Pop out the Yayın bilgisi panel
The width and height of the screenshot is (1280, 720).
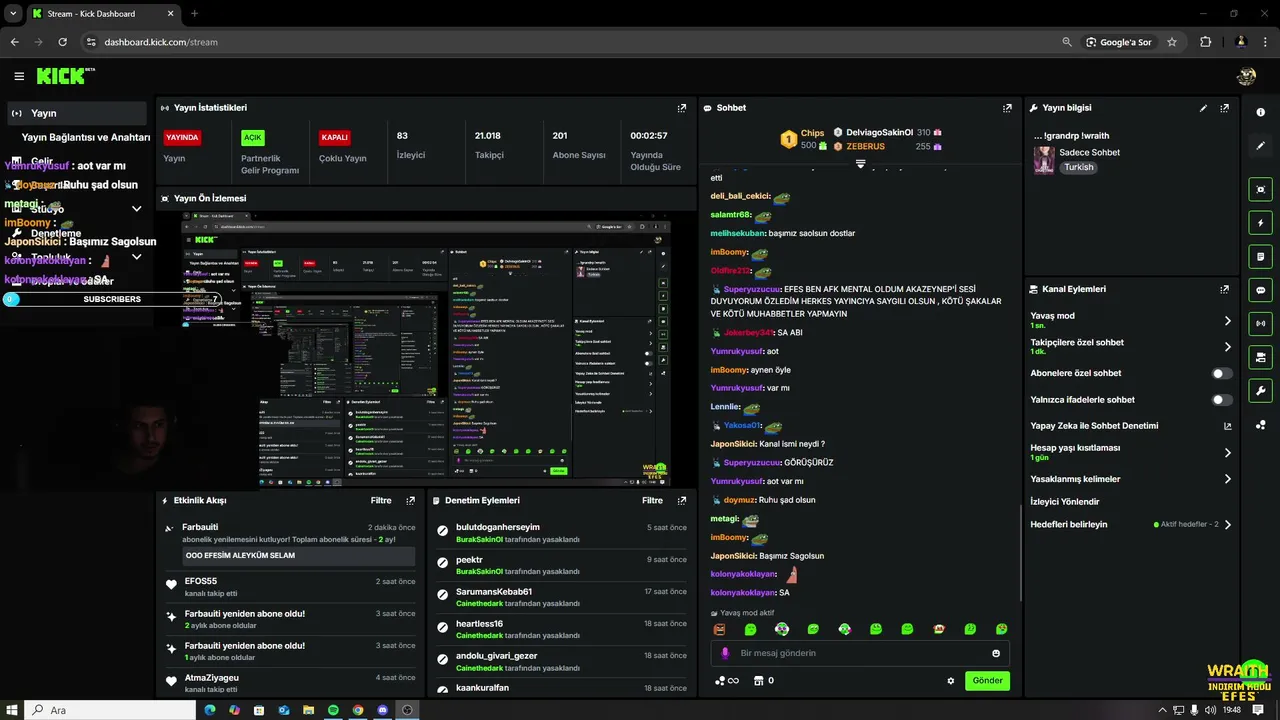click(1224, 108)
